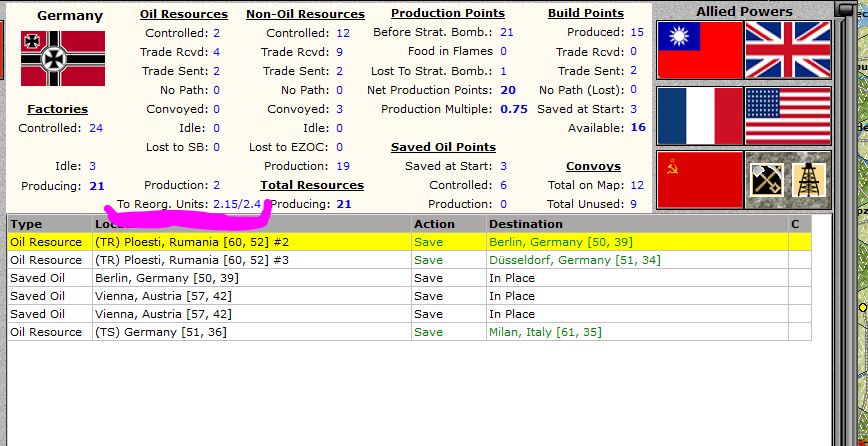Click the Total Resources heading
This screenshot has height=446, width=868.
coord(312,185)
